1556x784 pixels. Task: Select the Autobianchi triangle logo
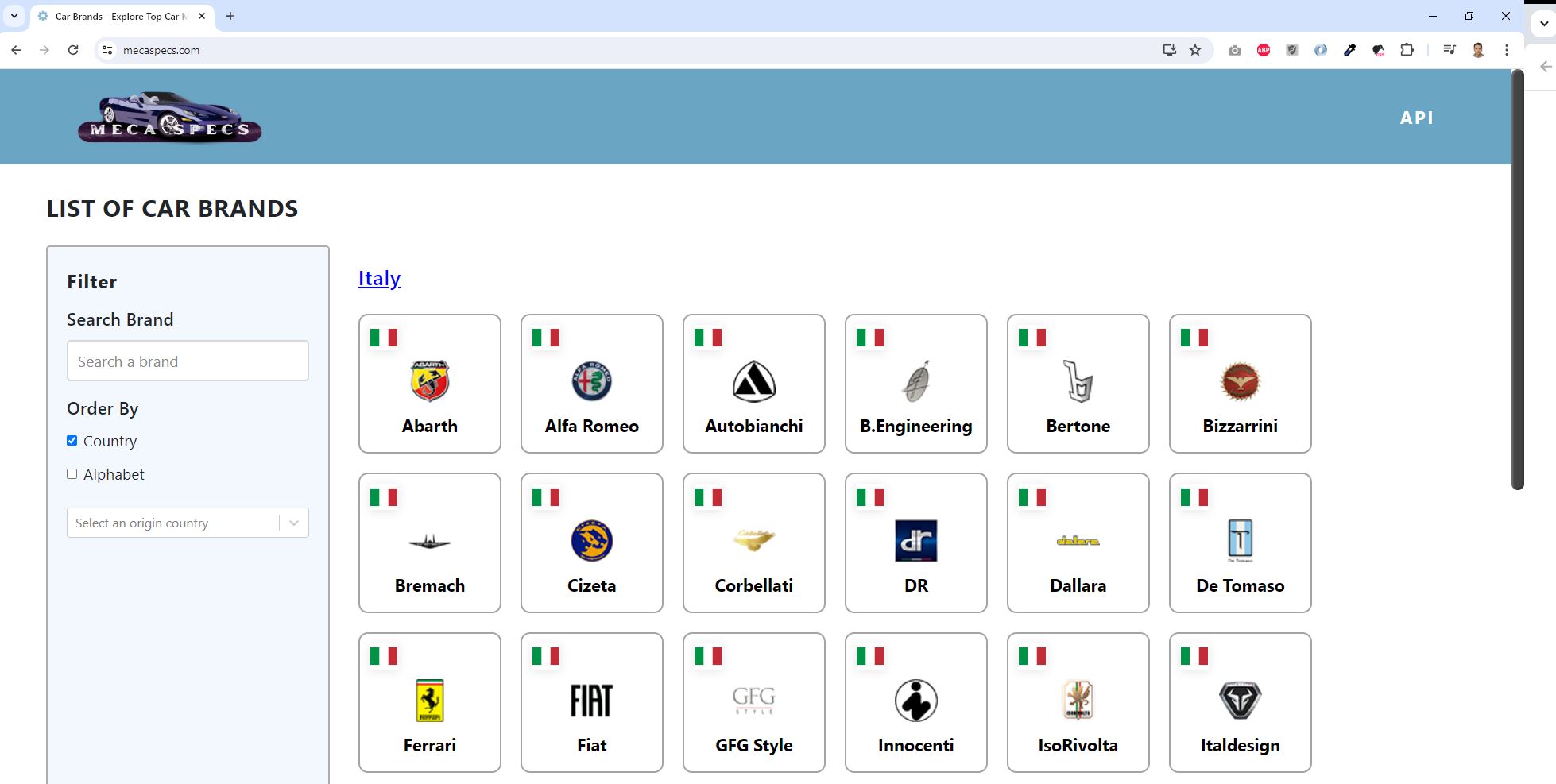pos(754,381)
